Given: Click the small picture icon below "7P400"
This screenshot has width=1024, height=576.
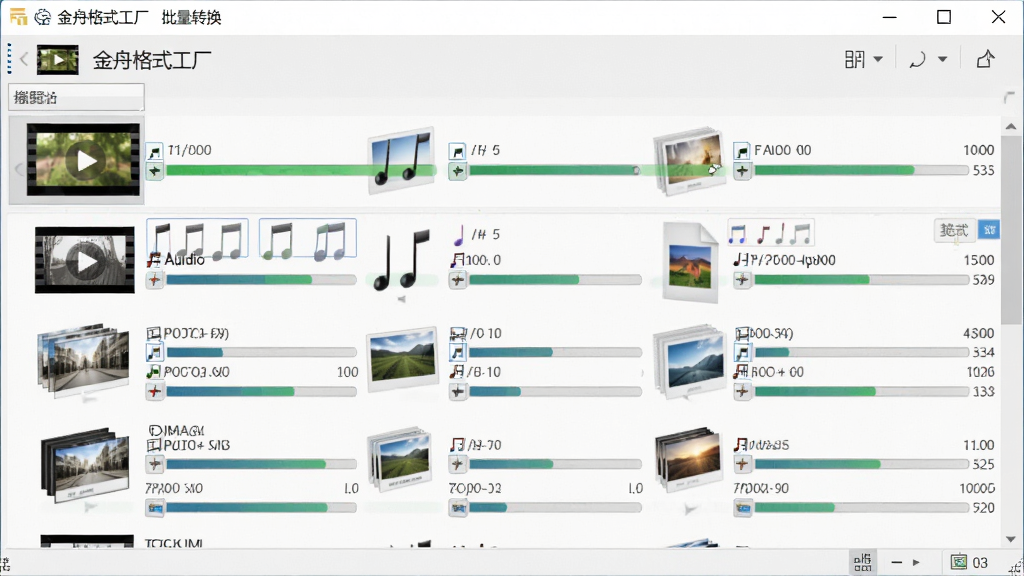Looking at the screenshot, I should (x=155, y=507).
